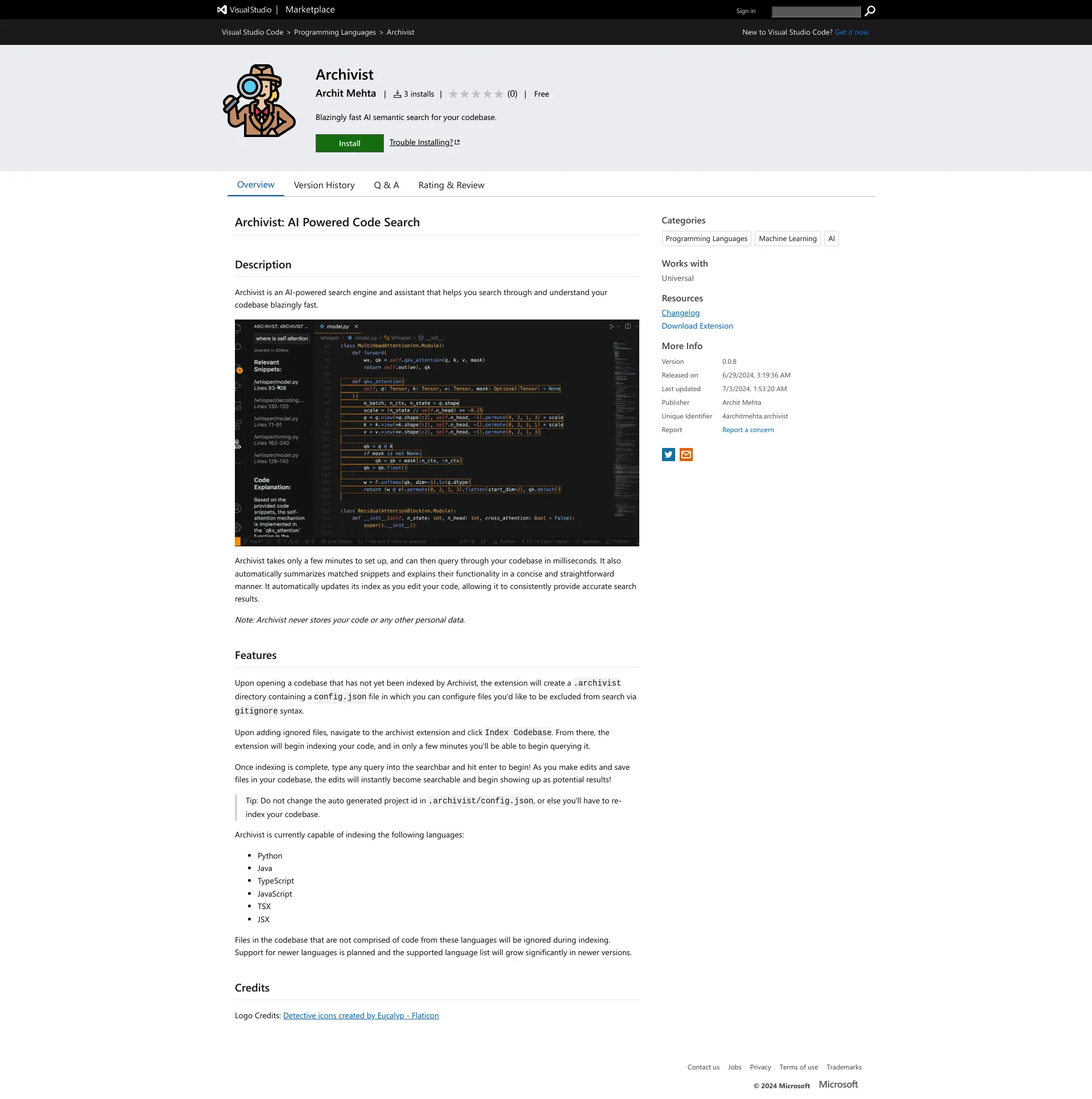Screen dimensions: 1092x1099
Task: Click the Free price label
Action: [x=541, y=94]
